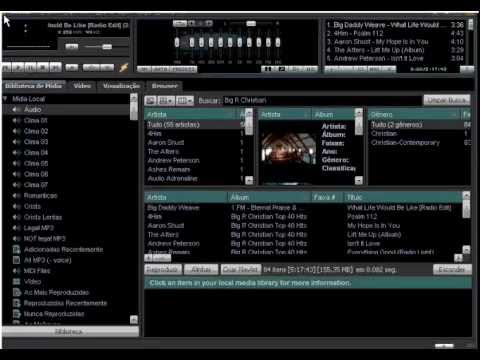Click the Limpar Busca button
This screenshot has width=480, height=360.
447,100
